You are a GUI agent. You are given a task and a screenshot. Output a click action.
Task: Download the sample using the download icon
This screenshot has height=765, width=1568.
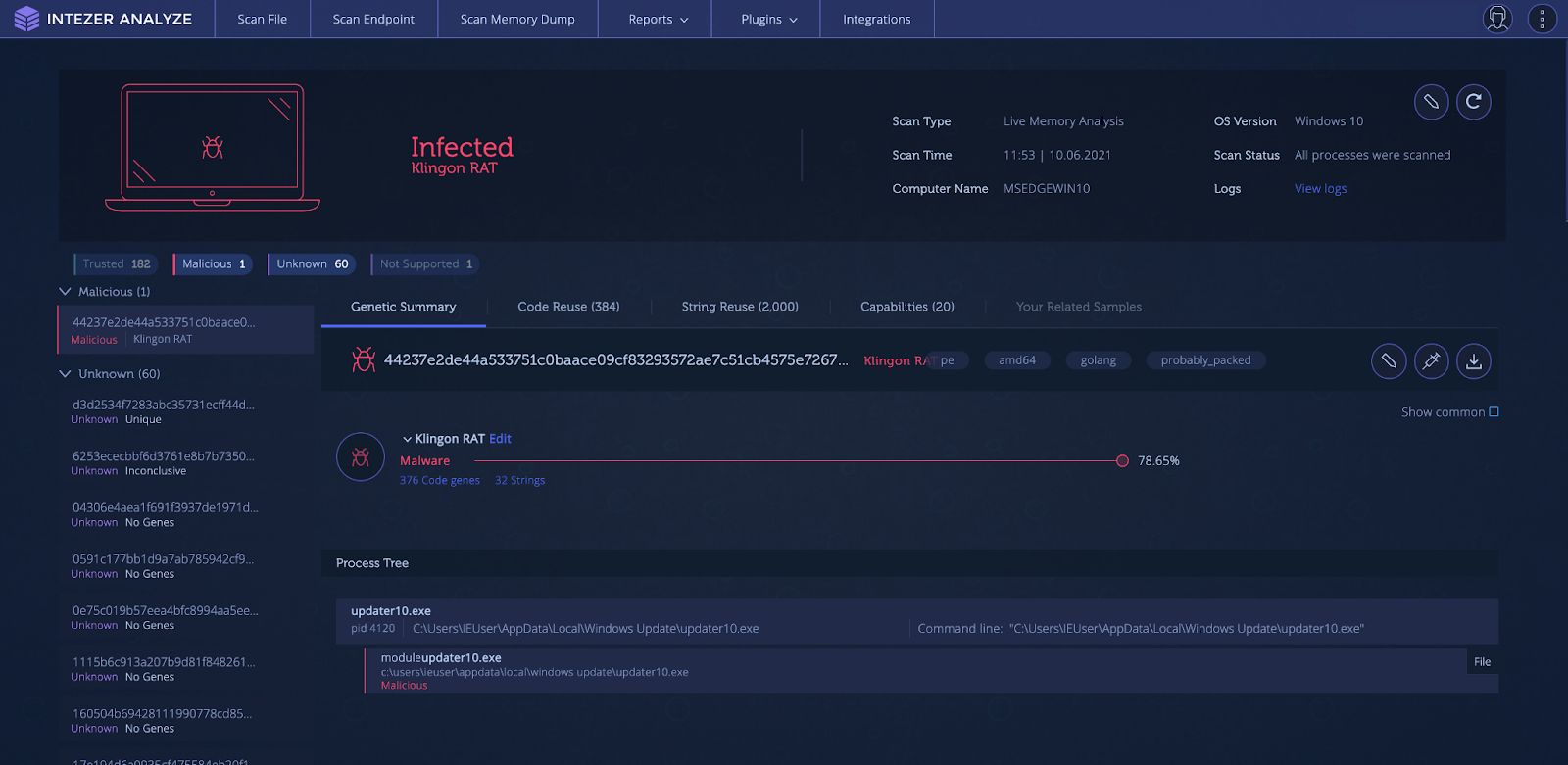(1473, 361)
